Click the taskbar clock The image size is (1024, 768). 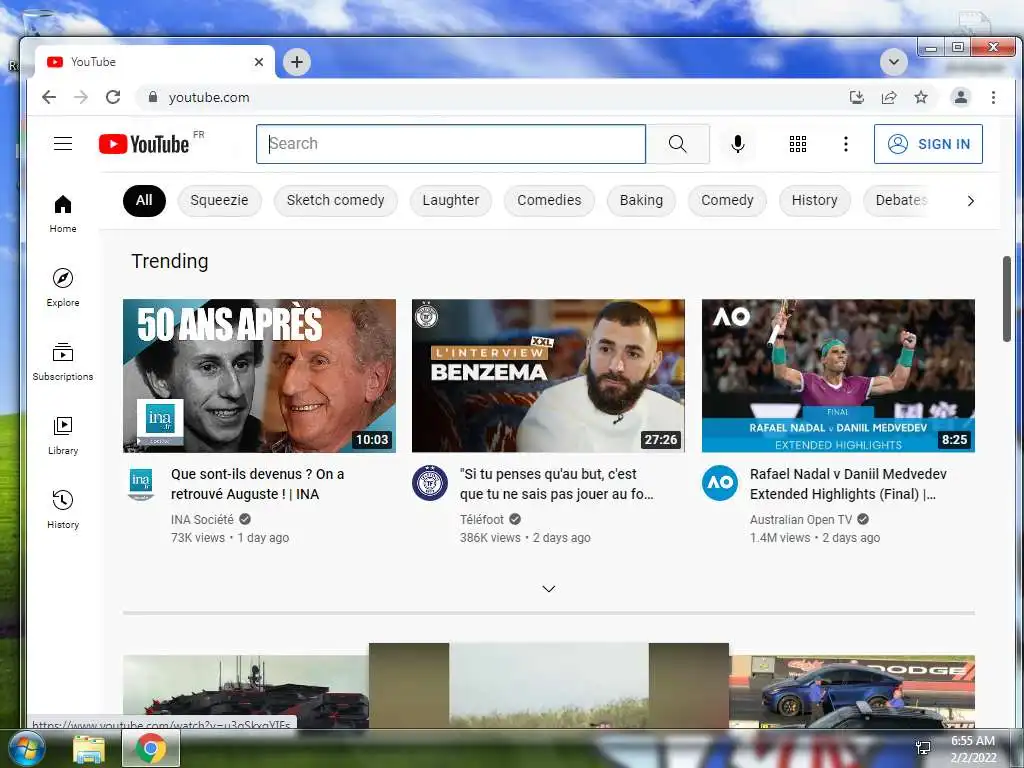click(x=973, y=749)
